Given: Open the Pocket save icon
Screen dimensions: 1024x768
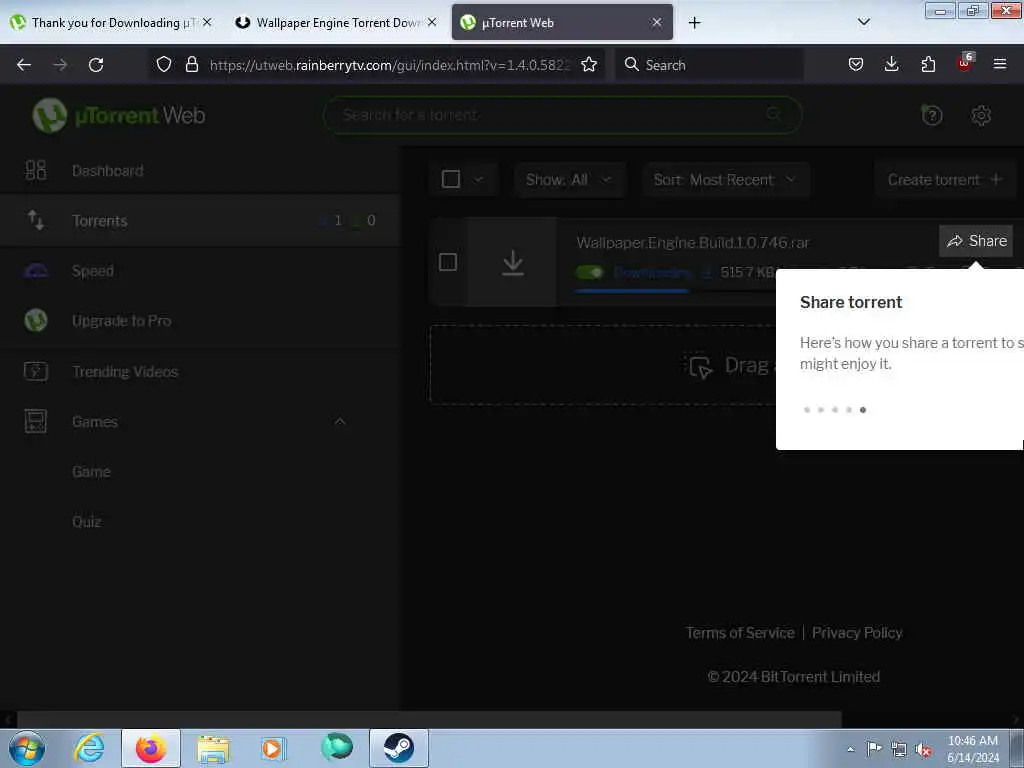Looking at the screenshot, I should 856,65.
